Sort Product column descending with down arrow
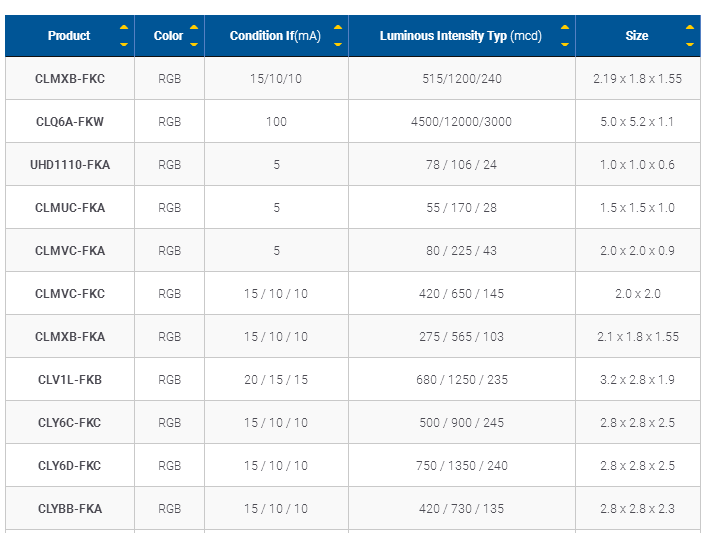 click(124, 44)
